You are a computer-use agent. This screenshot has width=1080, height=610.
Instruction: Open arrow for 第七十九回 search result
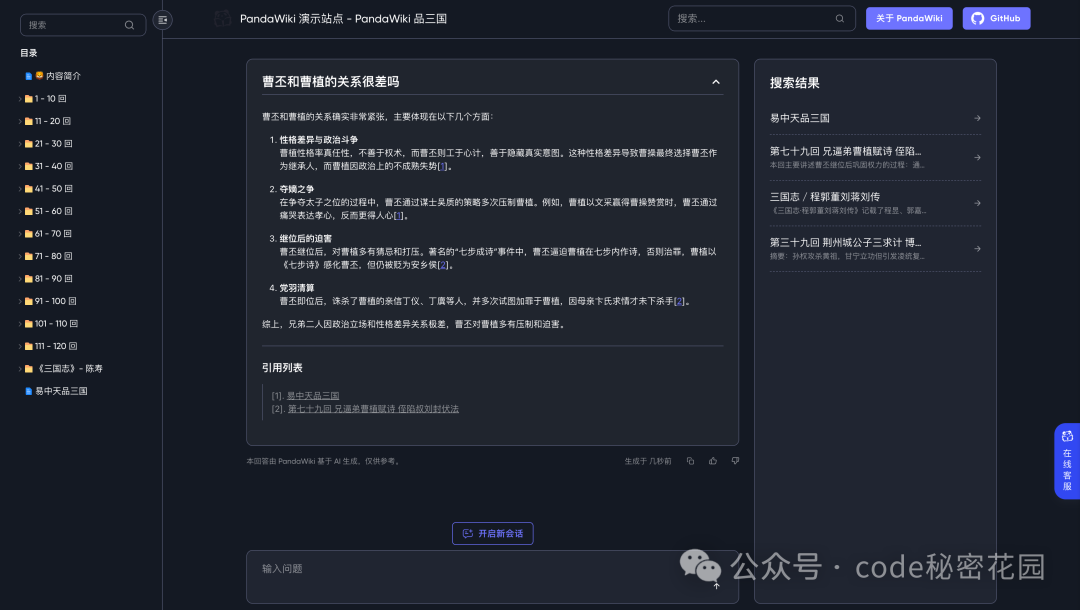(x=977, y=158)
